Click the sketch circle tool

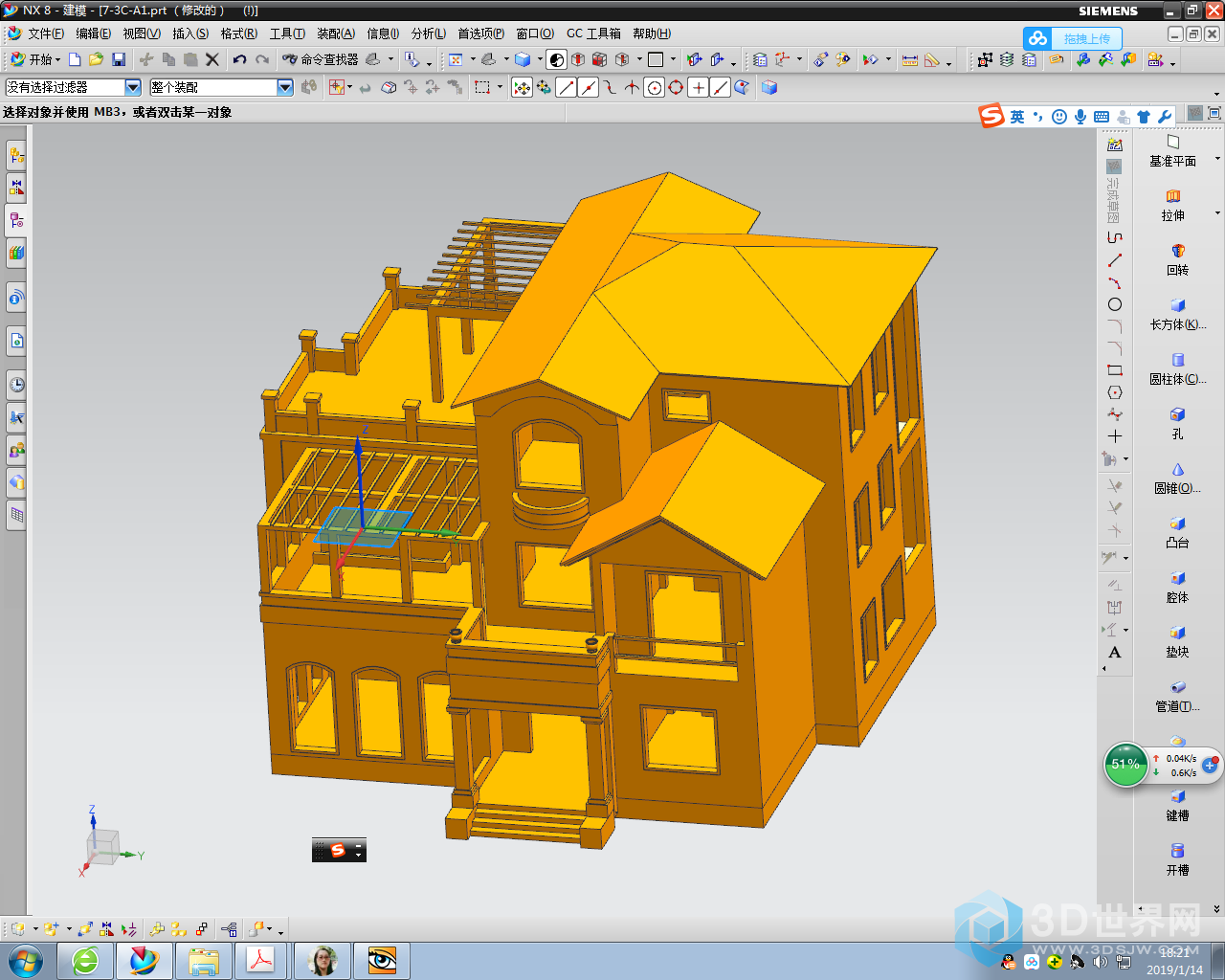(1114, 304)
